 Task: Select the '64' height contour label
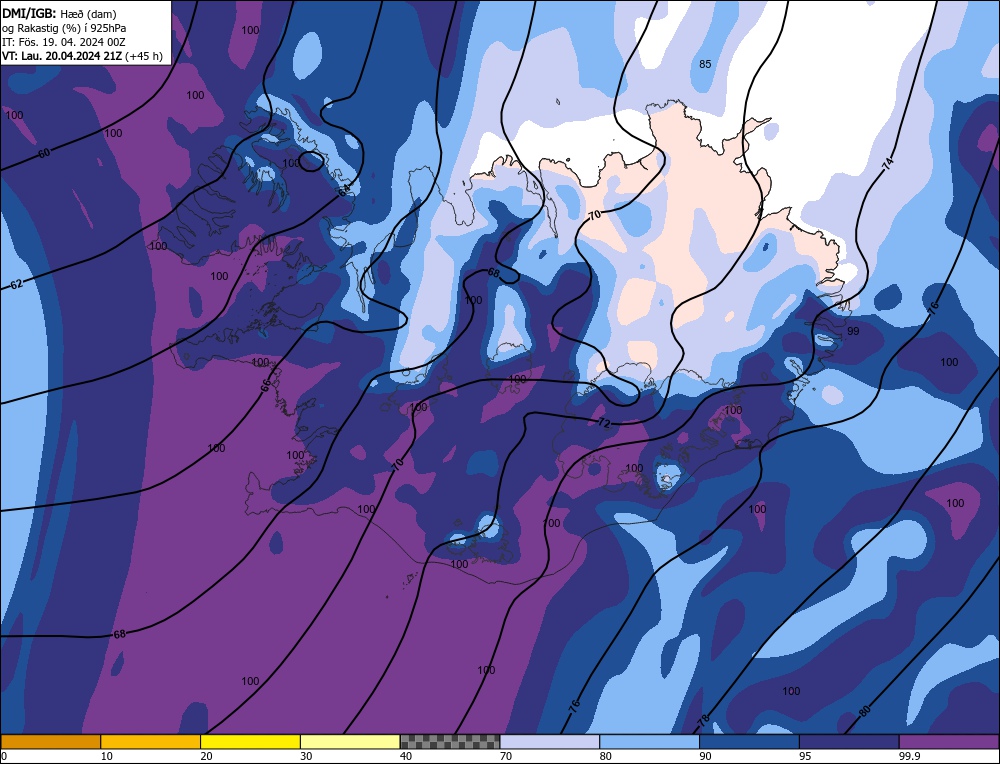344,190
